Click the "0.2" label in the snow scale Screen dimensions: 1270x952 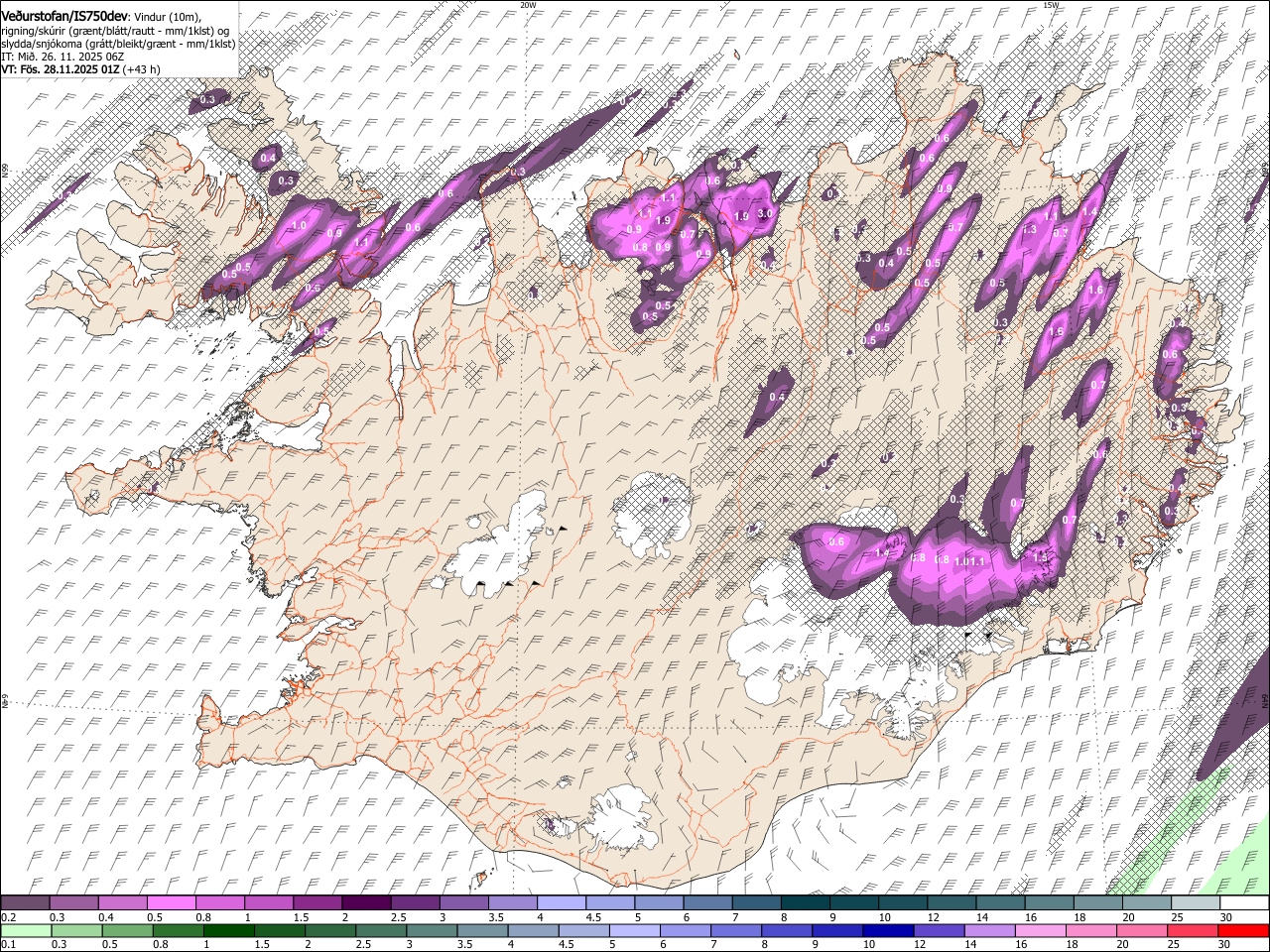point(7,917)
